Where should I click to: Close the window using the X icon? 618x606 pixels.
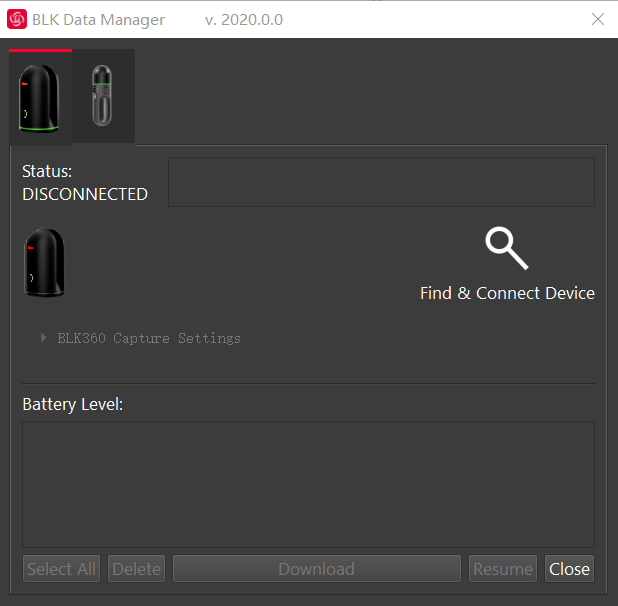(x=598, y=19)
